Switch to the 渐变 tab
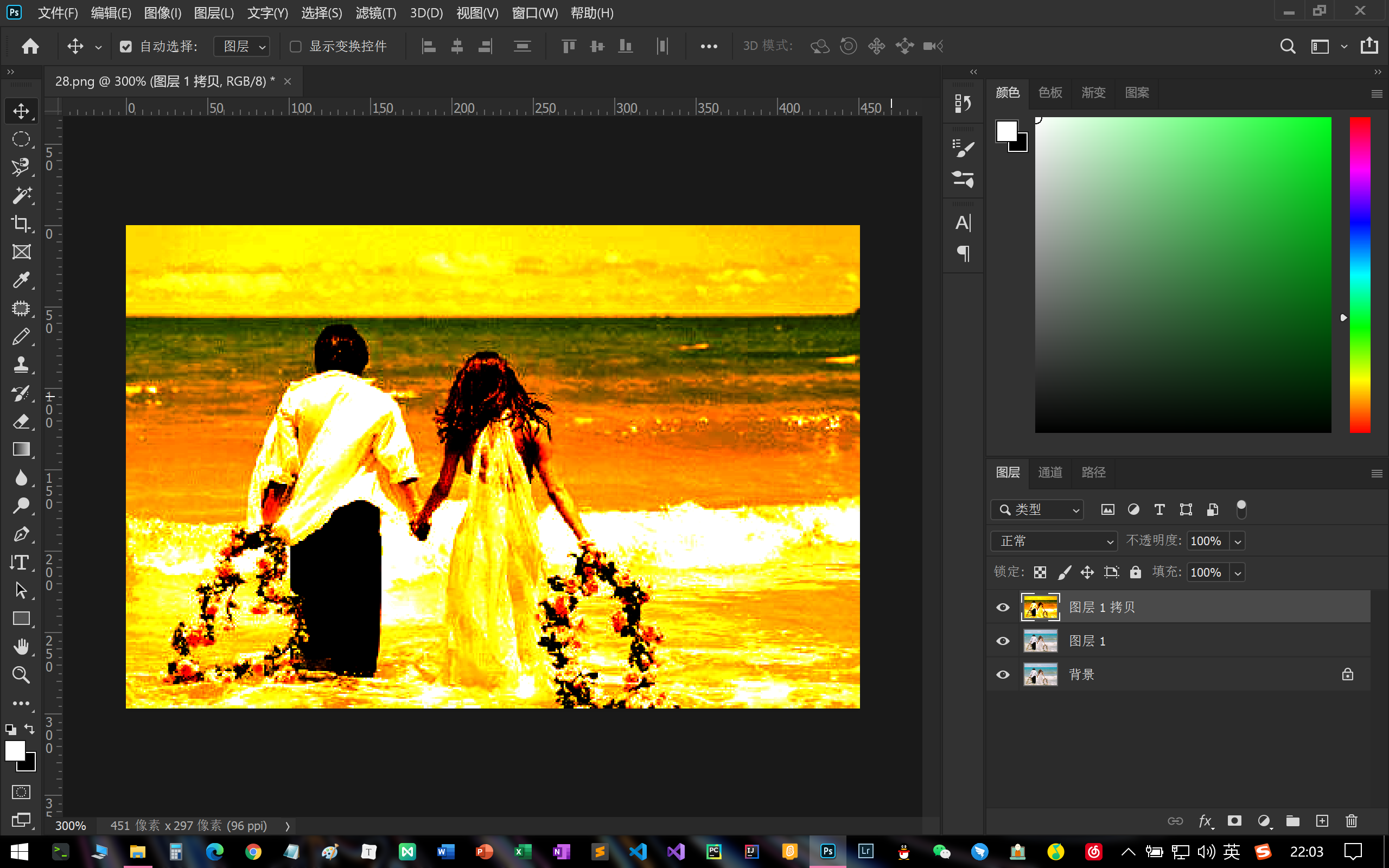The width and height of the screenshot is (1389, 868). coord(1093,92)
